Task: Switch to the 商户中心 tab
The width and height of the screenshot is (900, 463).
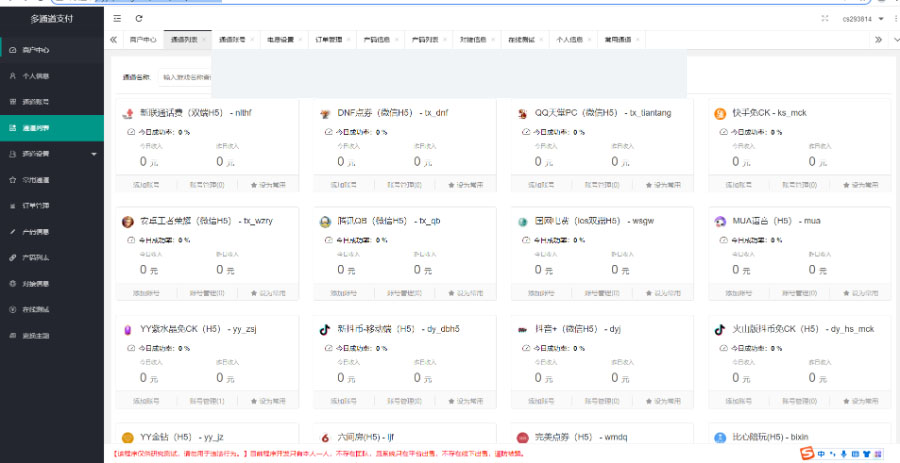Action: coord(143,40)
